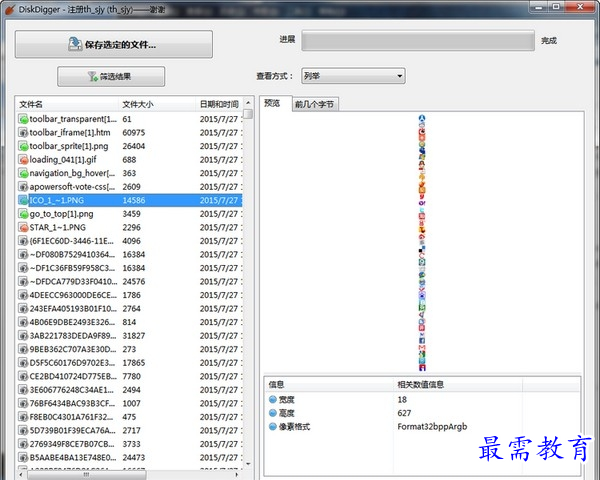Click the horizontal scrollbar's left arrow

pyautogui.click(x=21, y=475)
